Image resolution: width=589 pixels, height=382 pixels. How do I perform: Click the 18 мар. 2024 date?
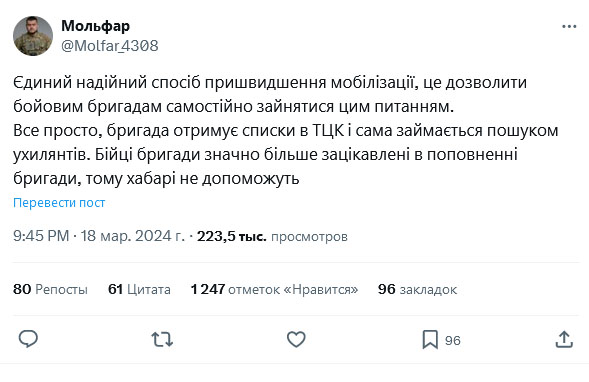pyautogui.click(x=132, y=236)
